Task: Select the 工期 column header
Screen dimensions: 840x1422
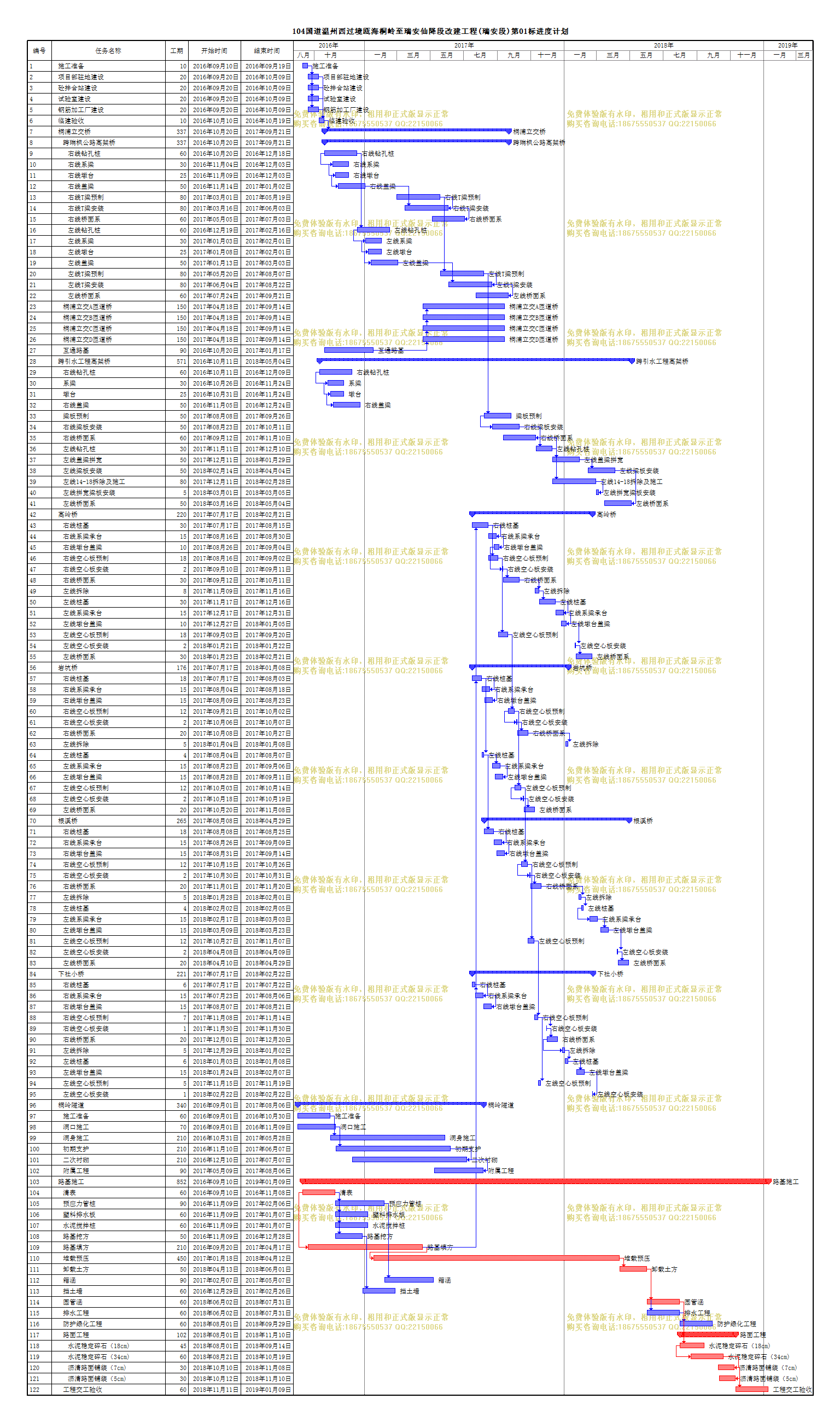Action: 177,50
